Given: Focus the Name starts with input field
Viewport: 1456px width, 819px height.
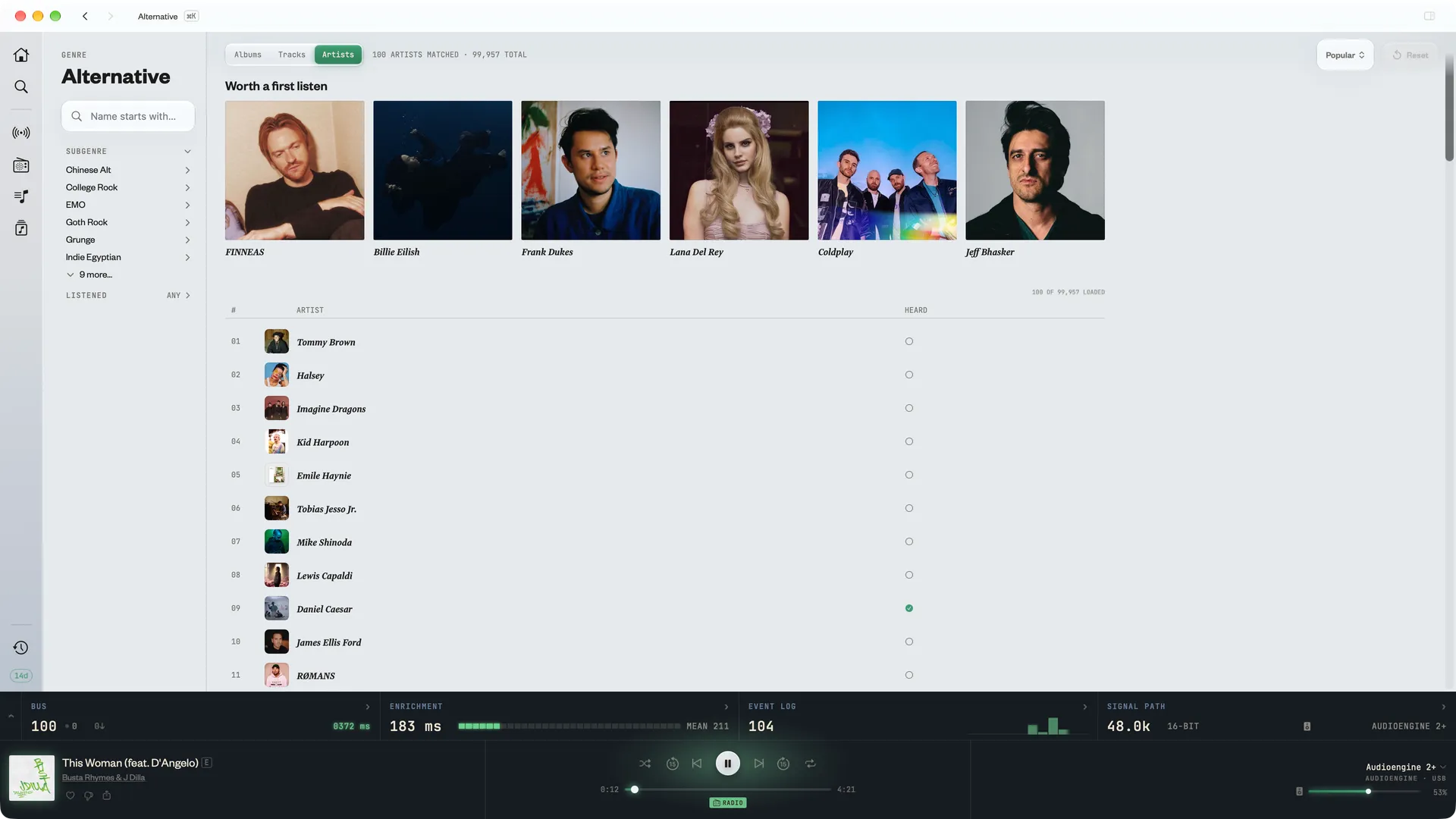Looking at the screenshot, I should pyautogui.click(x=127, y=117).
